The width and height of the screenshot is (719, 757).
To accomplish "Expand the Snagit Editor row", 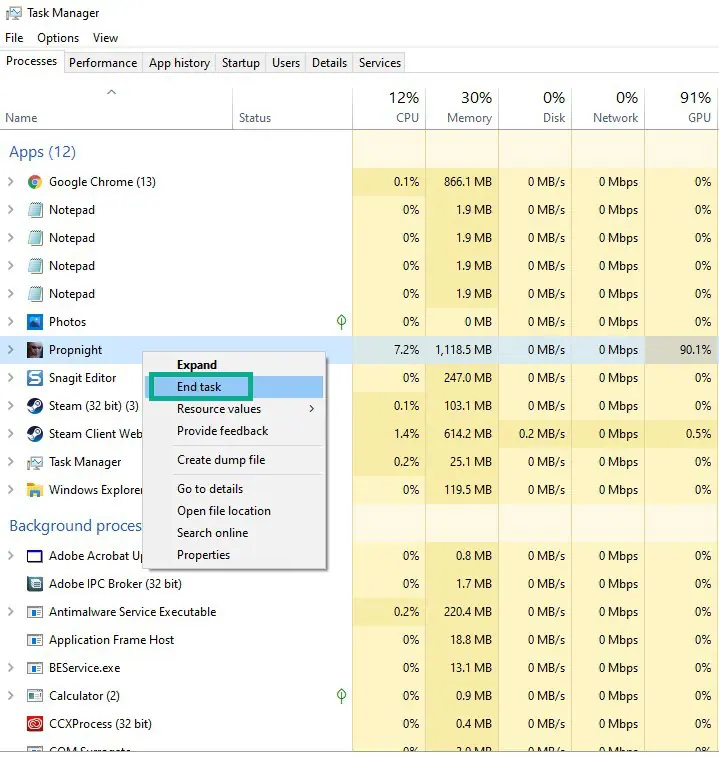I will [11, 378].
